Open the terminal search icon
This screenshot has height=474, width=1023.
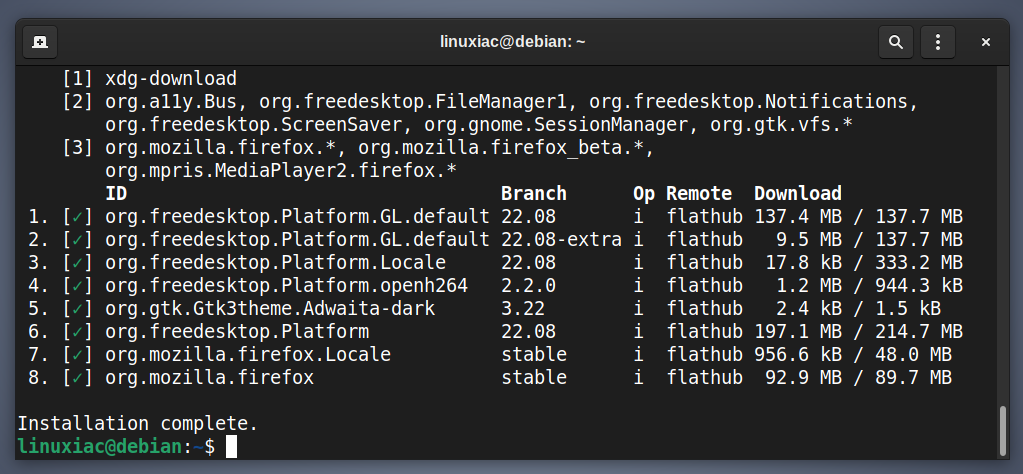pyautogui.click(x=896, y=42)
